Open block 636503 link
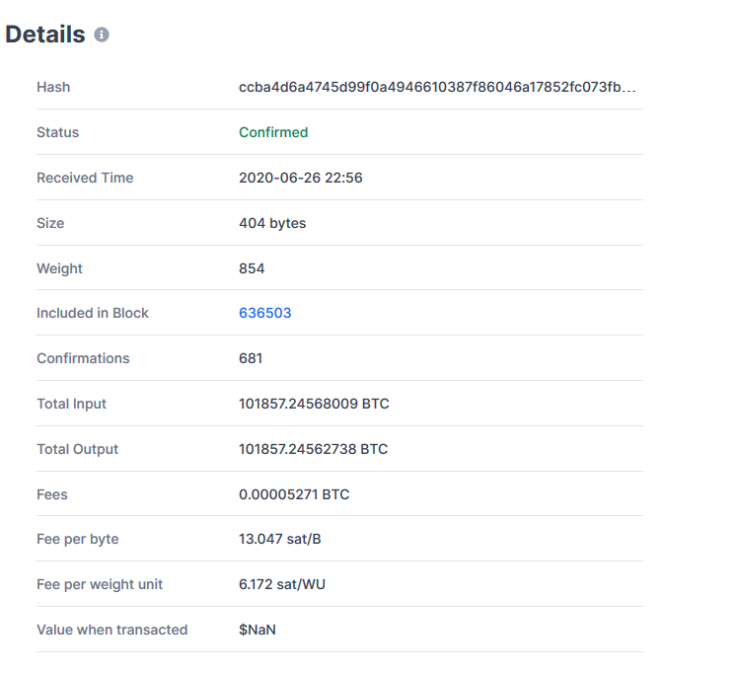 click(265, 313)
